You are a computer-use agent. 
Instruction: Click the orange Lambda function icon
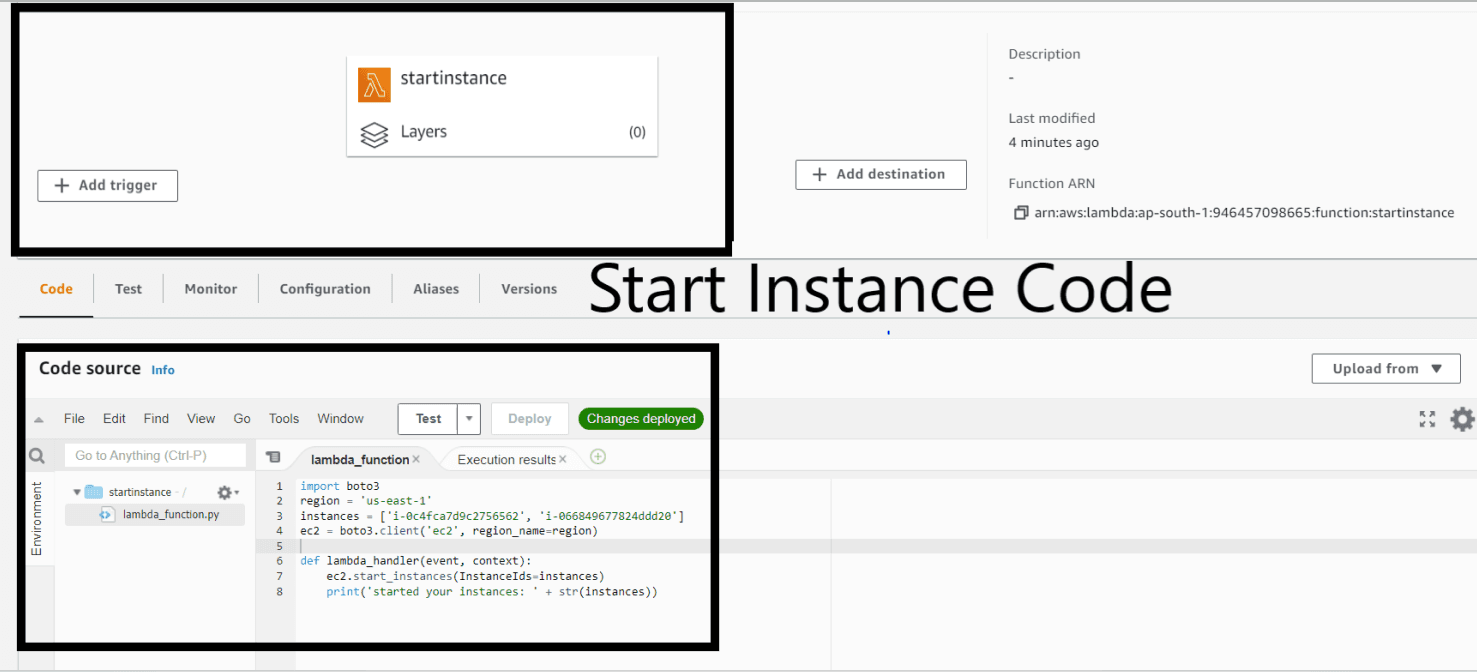tap(374, 85)
